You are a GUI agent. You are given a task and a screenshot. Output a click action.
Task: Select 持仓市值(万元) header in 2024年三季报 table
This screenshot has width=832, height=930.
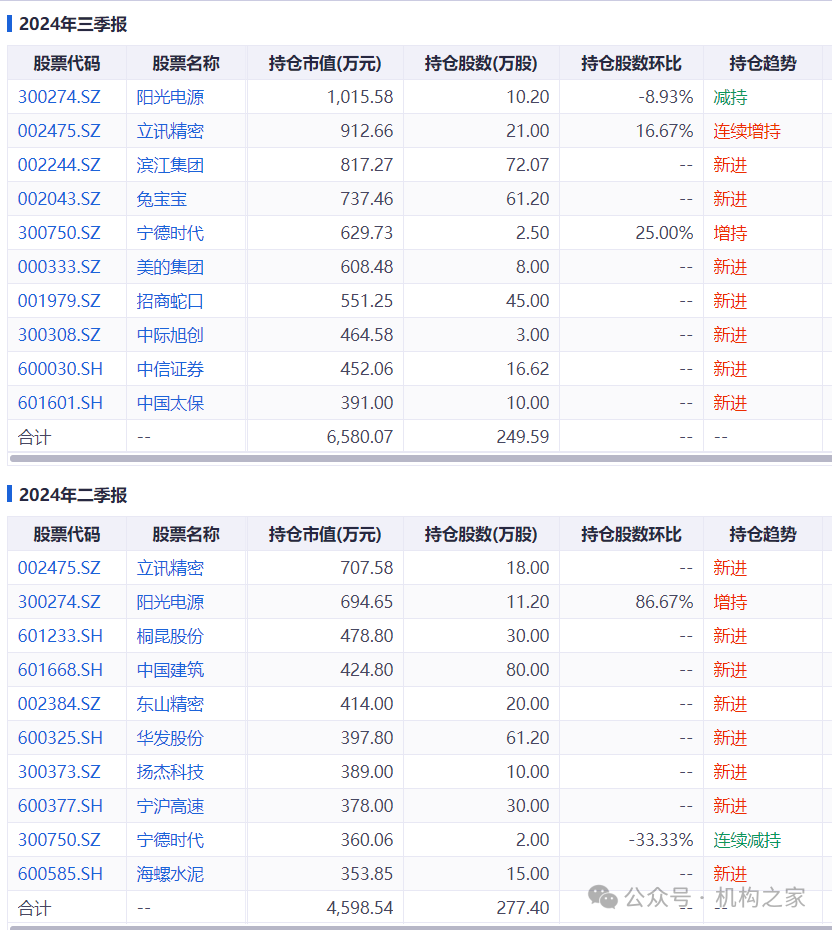(325, 63)
